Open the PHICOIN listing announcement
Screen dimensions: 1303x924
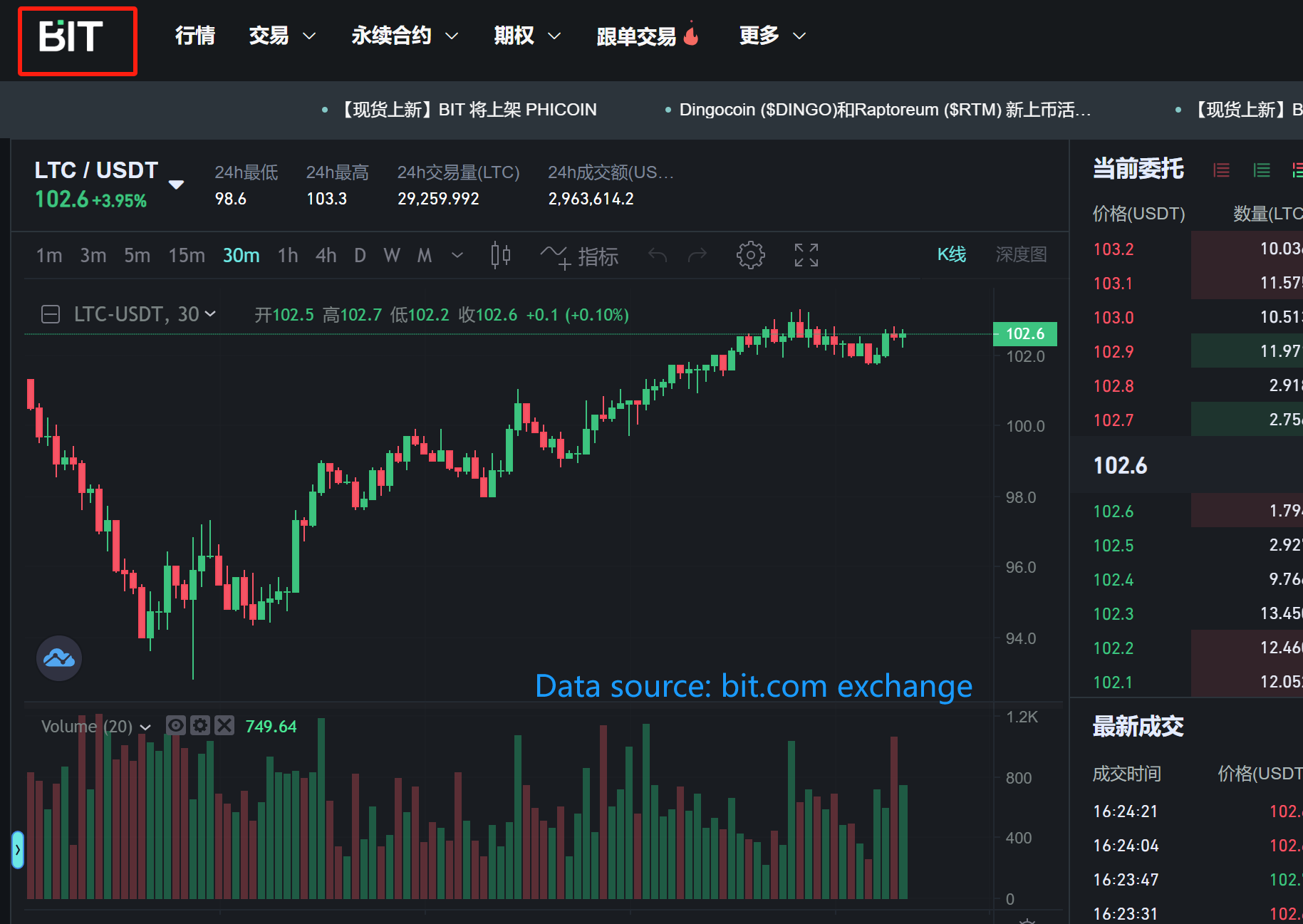point(468,110)
